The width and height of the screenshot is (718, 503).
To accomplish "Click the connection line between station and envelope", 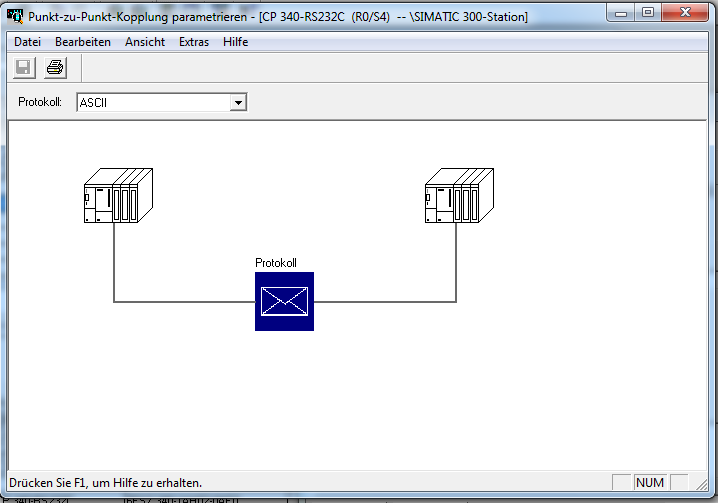I will click(180, 301).
